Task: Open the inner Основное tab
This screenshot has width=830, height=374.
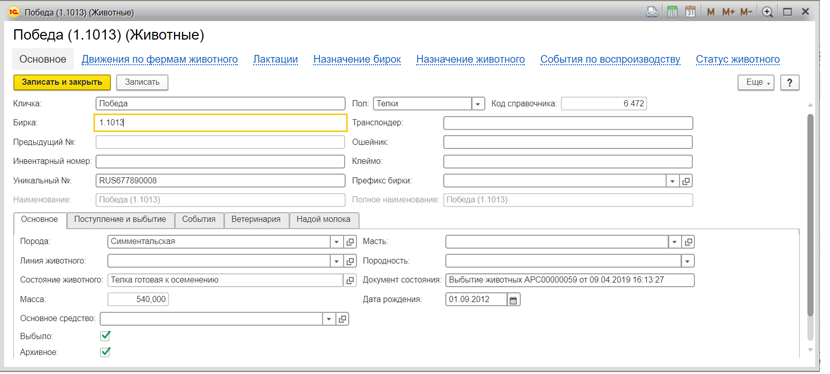Action: pyautogui.click(x=40, y=220)
